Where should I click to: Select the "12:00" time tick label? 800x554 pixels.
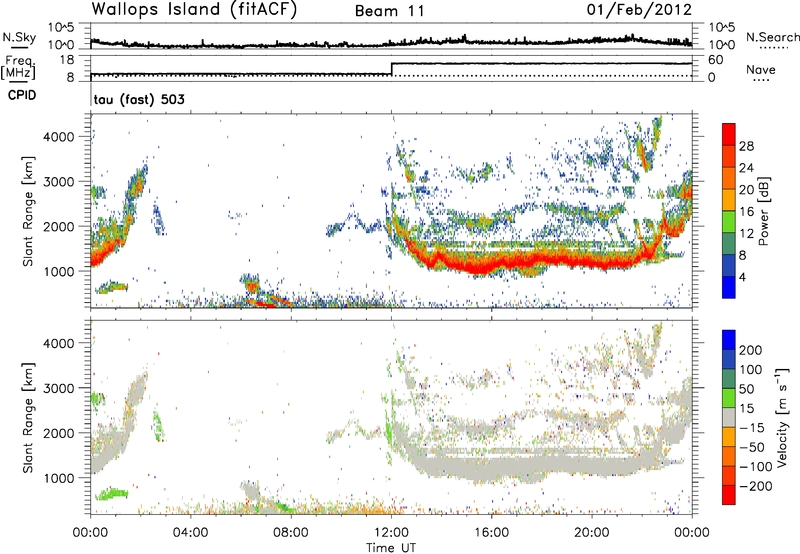[391, 533]
